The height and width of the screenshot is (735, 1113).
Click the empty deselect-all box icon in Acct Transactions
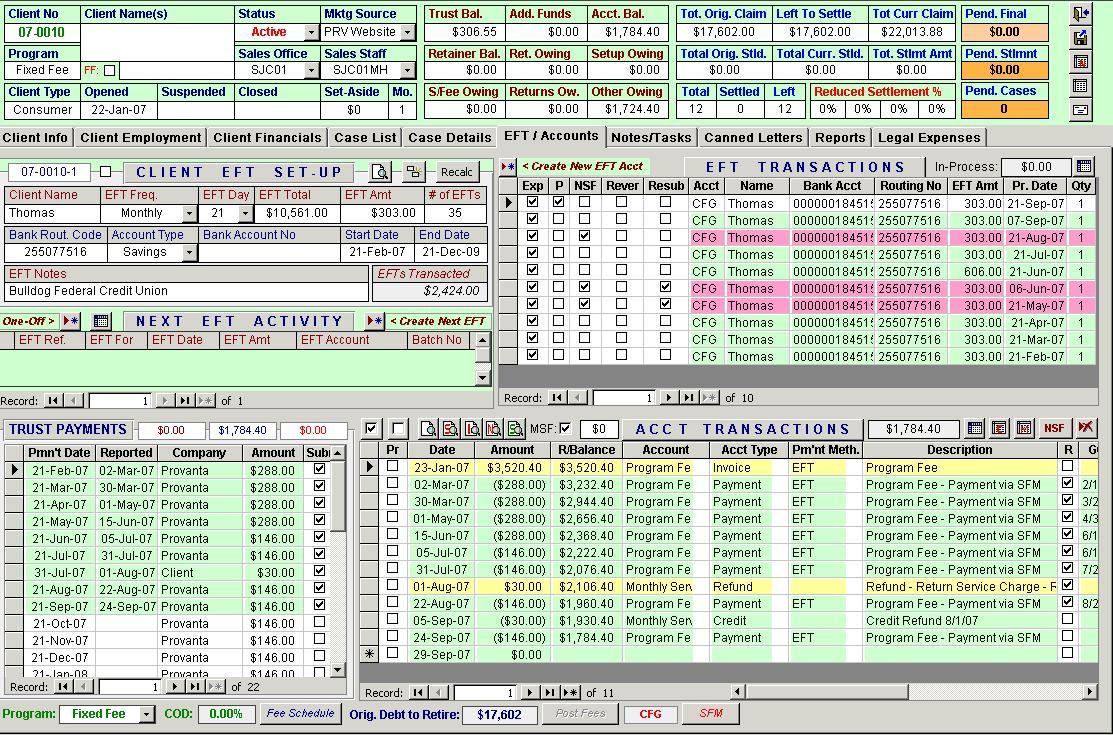[x=398, y=429]
